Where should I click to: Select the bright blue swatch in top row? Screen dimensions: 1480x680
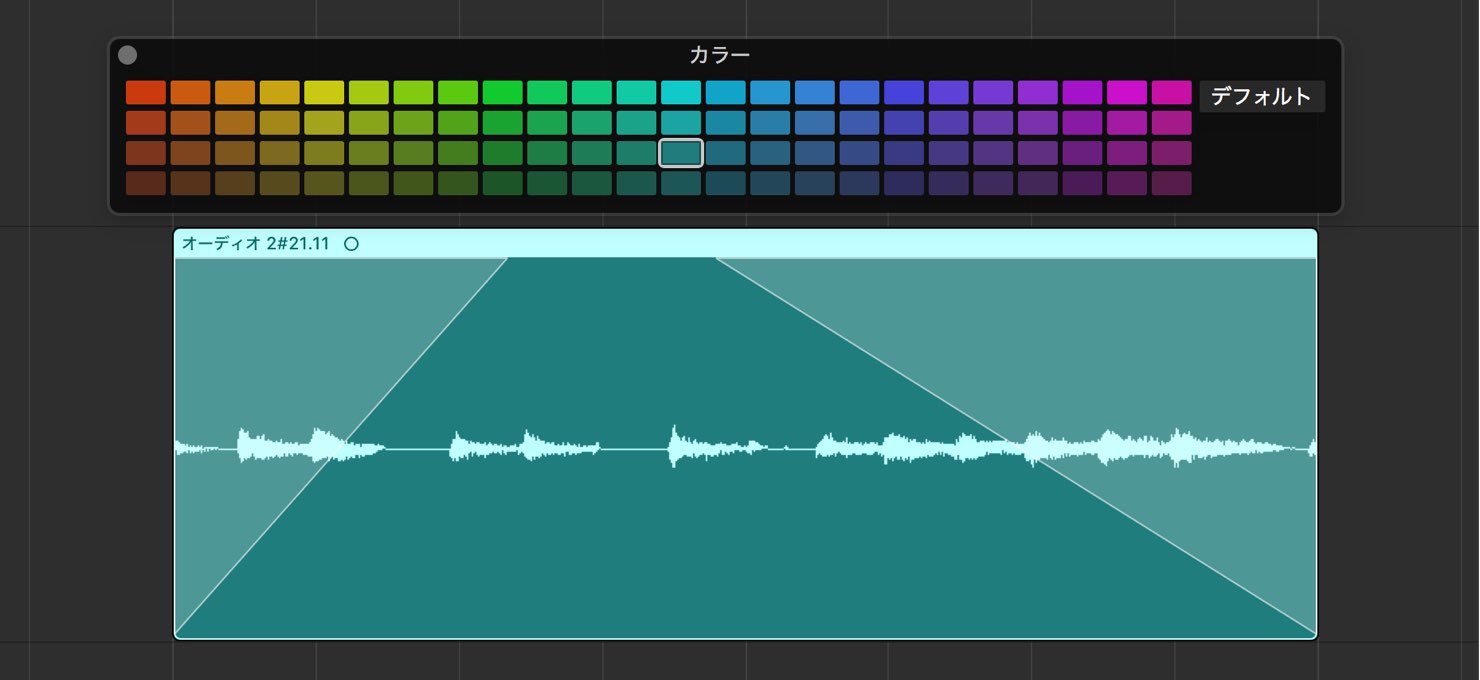(x=859, y=93)
